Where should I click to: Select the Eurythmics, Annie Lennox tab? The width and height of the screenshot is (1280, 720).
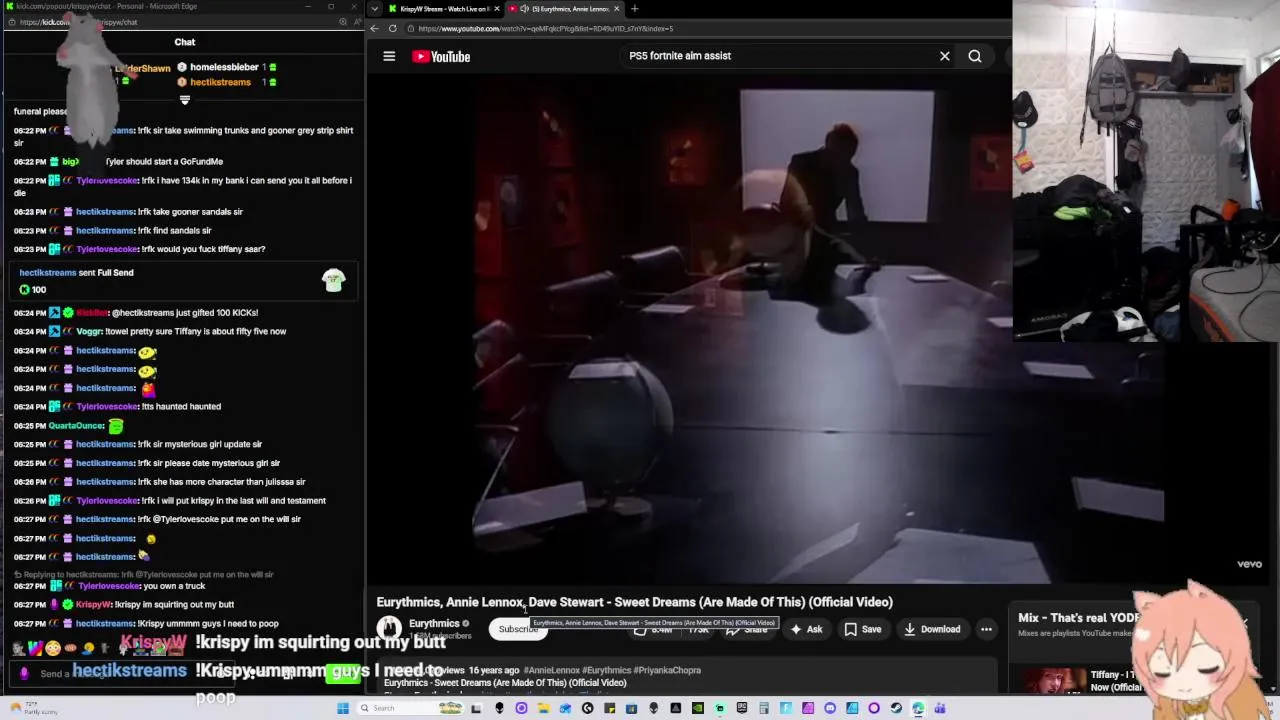(563, 9)
